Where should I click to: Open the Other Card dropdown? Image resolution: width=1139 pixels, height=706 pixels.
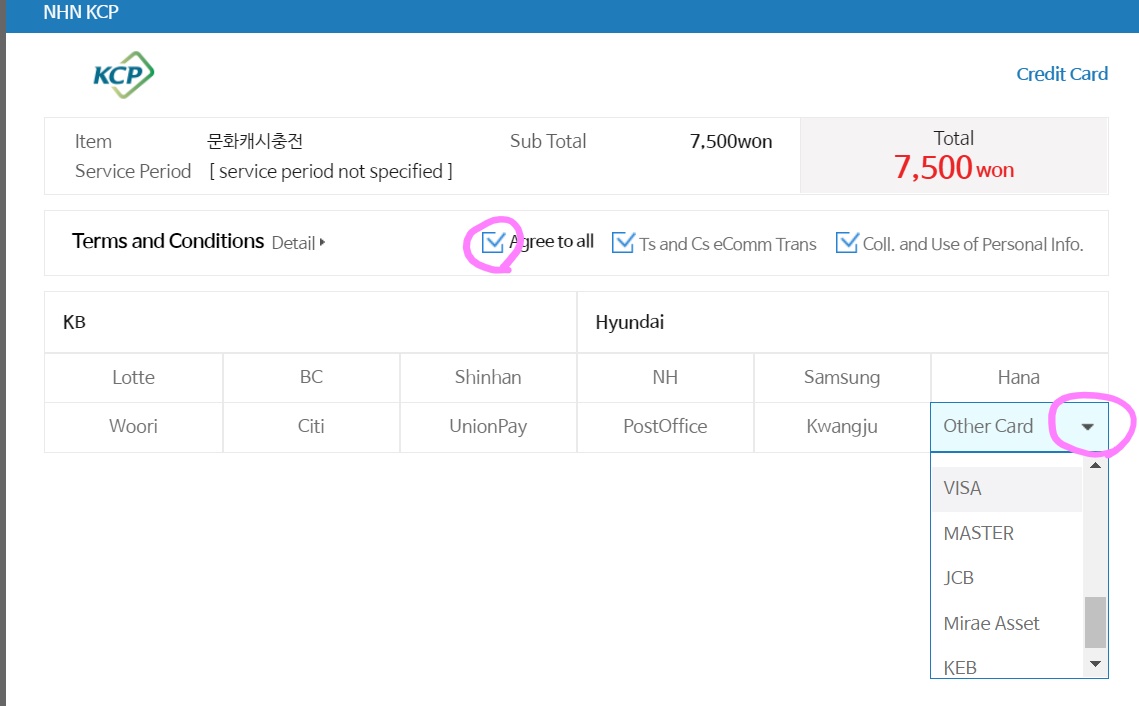coord(1019,427)
